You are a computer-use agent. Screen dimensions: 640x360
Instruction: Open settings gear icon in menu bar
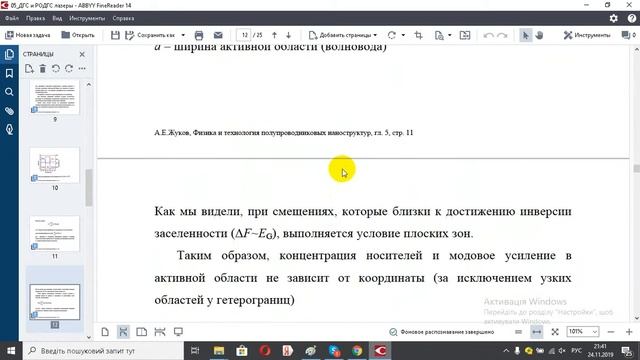coord(613,18)
